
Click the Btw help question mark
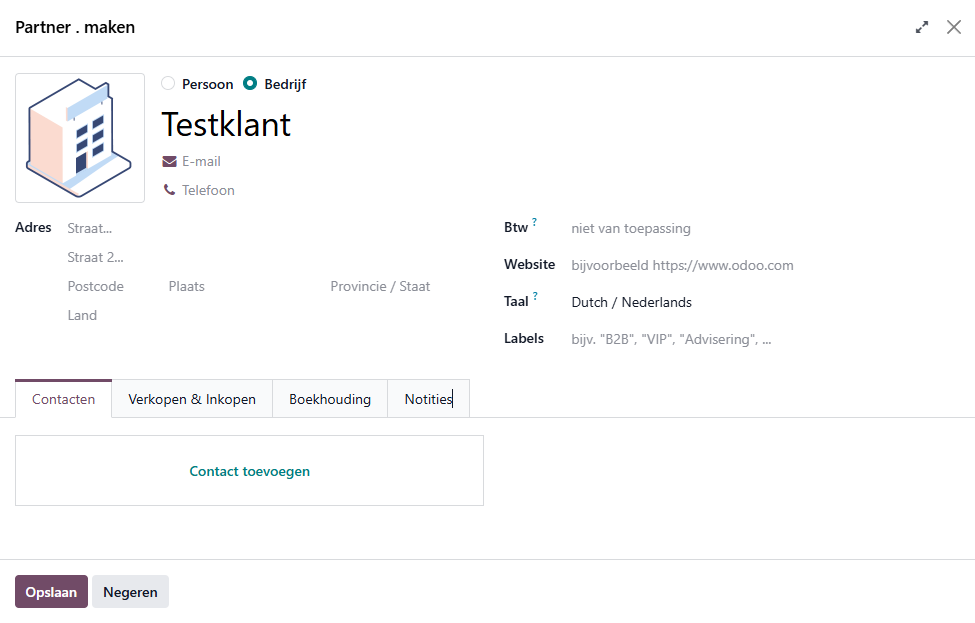[x=535, y=222]
